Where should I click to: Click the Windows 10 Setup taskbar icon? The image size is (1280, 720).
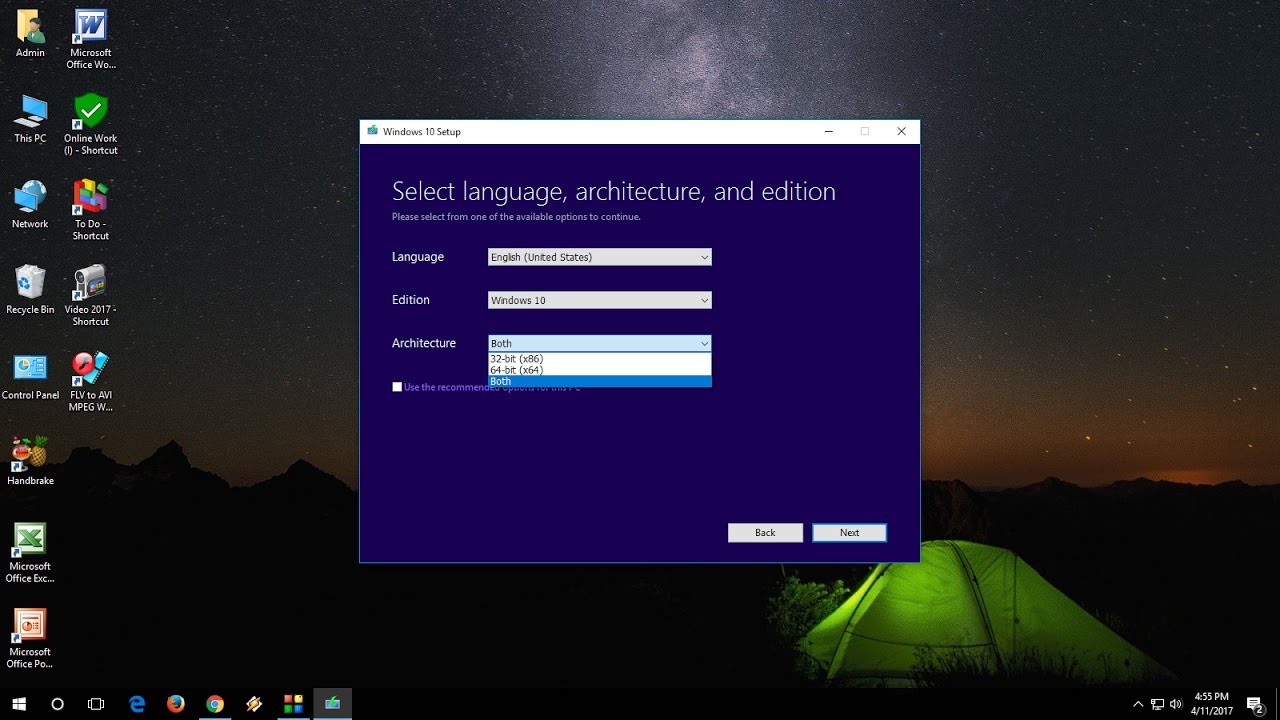pos(332,704)
